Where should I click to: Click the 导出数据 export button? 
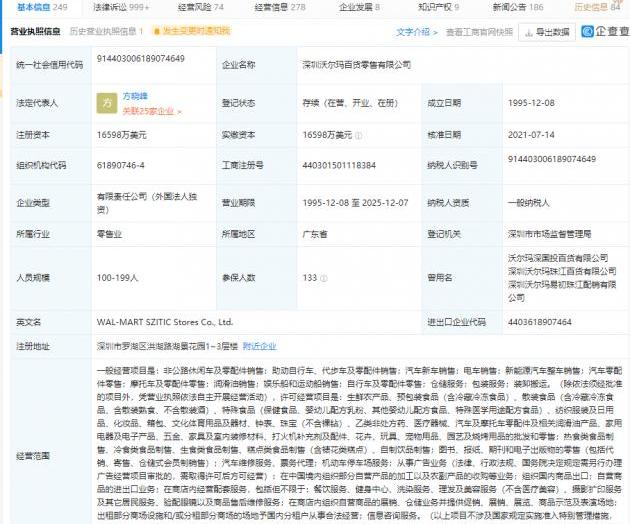tap(548, 32)
